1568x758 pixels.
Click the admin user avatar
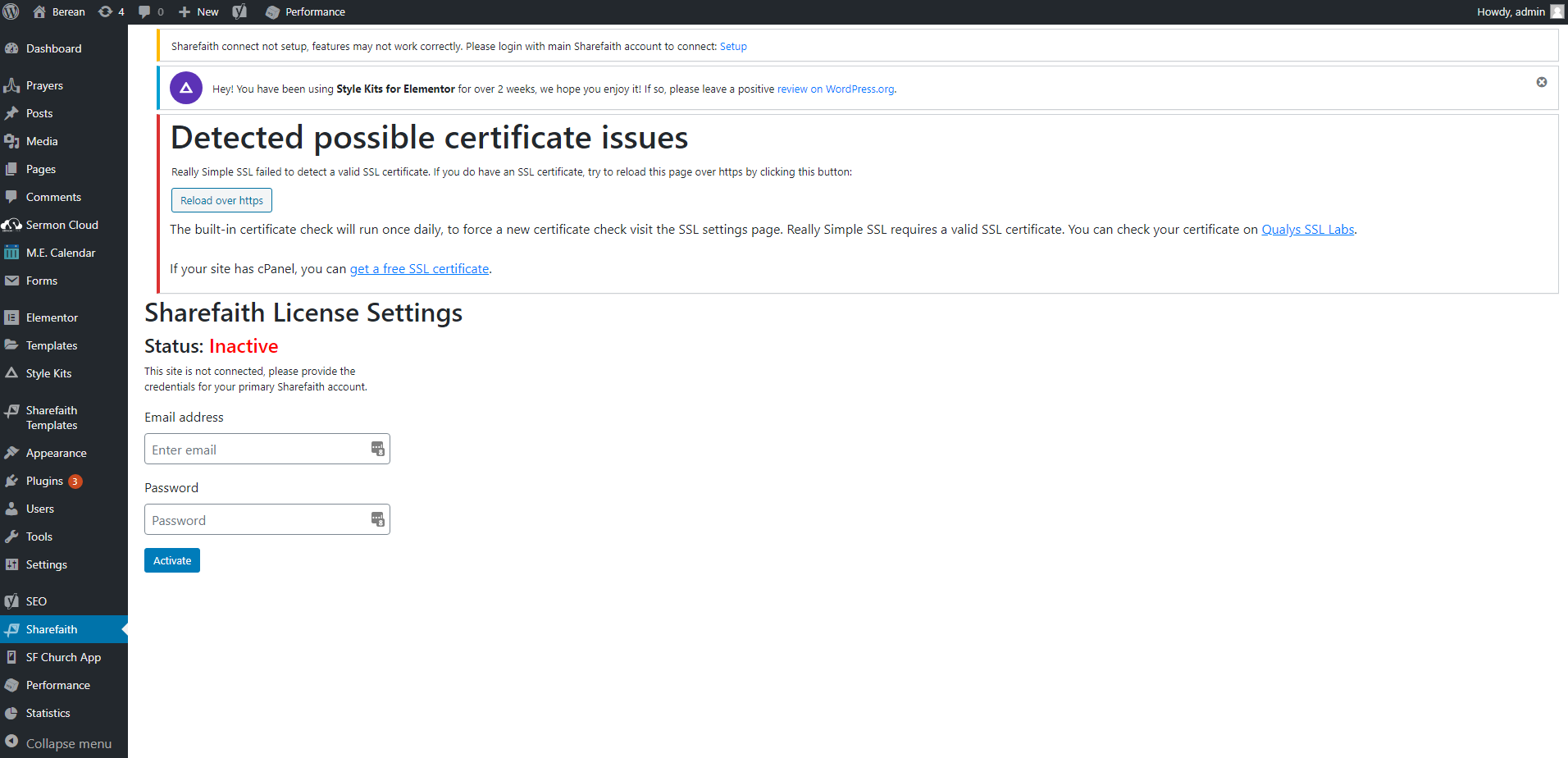(1557, 11)
